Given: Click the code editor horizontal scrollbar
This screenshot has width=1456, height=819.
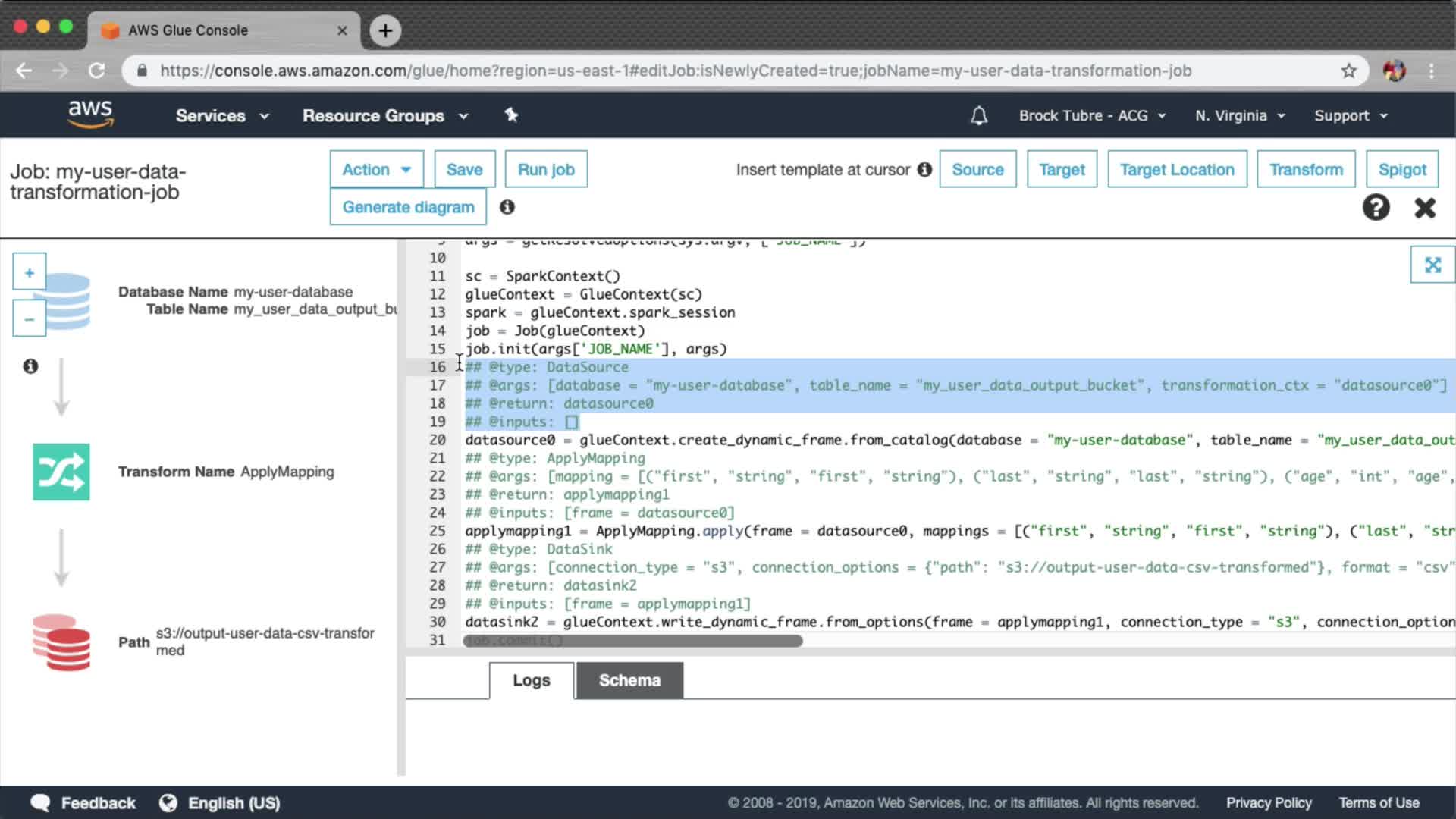Looking at the screenshot, I should 632,641.
